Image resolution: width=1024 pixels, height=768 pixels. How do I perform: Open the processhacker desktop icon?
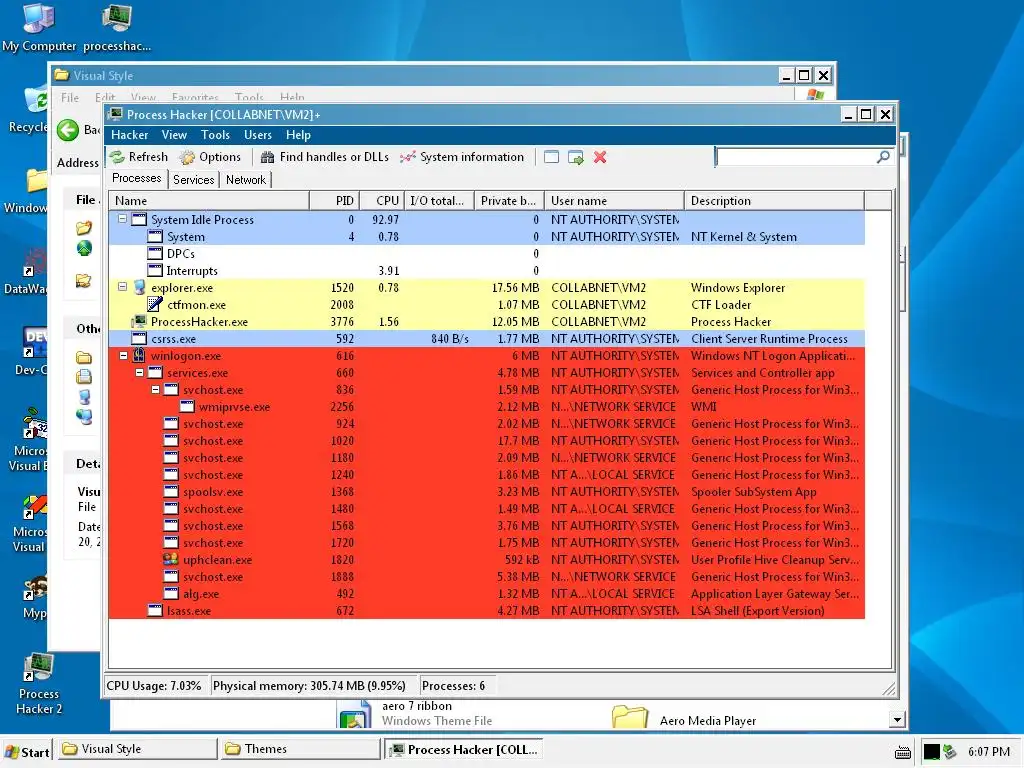(117, 27)
